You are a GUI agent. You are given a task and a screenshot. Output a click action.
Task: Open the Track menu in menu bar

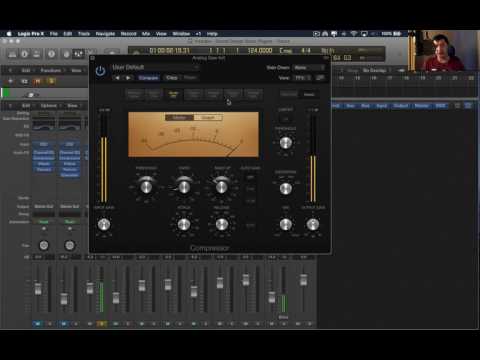(84, 34)
